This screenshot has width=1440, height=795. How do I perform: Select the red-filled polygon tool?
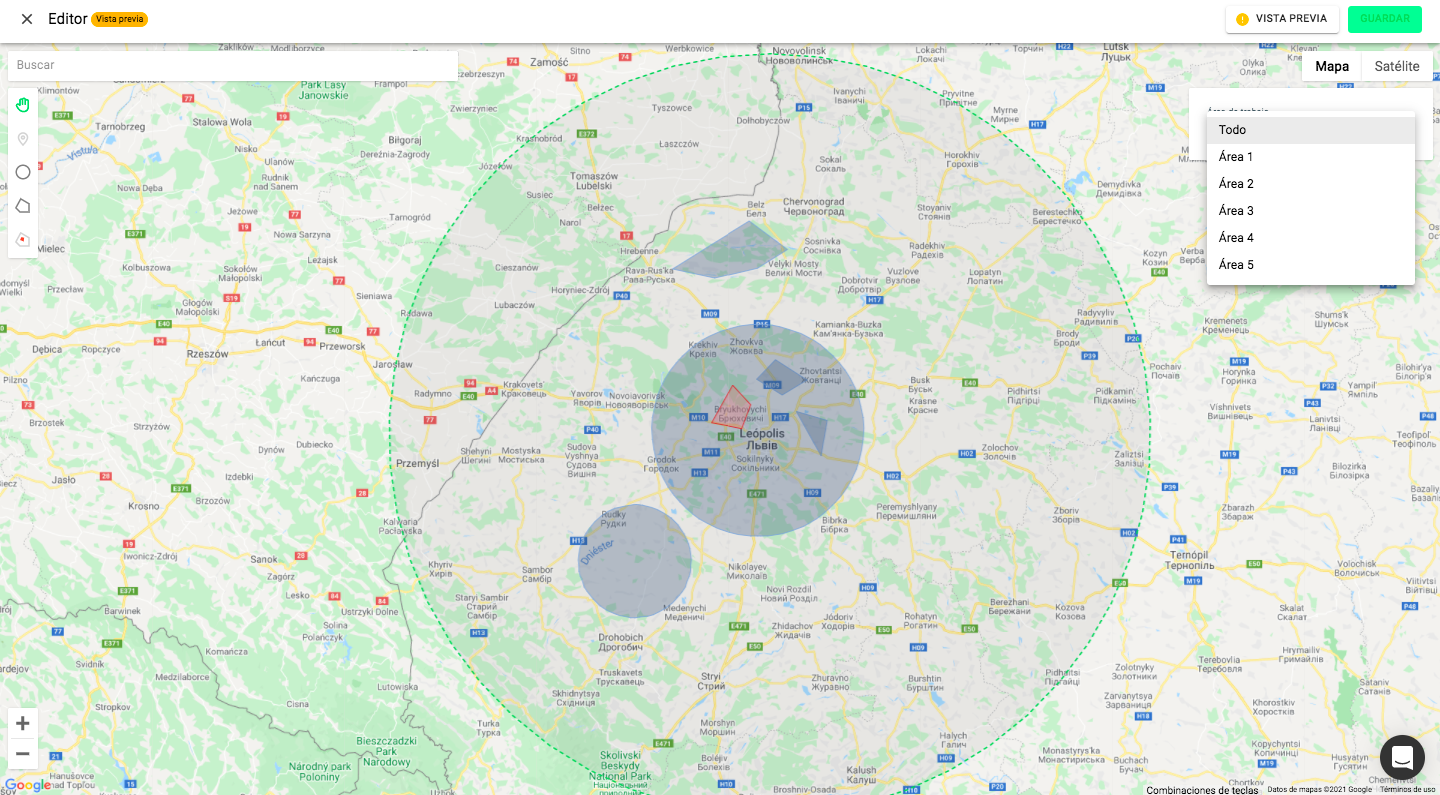(23, 240)
